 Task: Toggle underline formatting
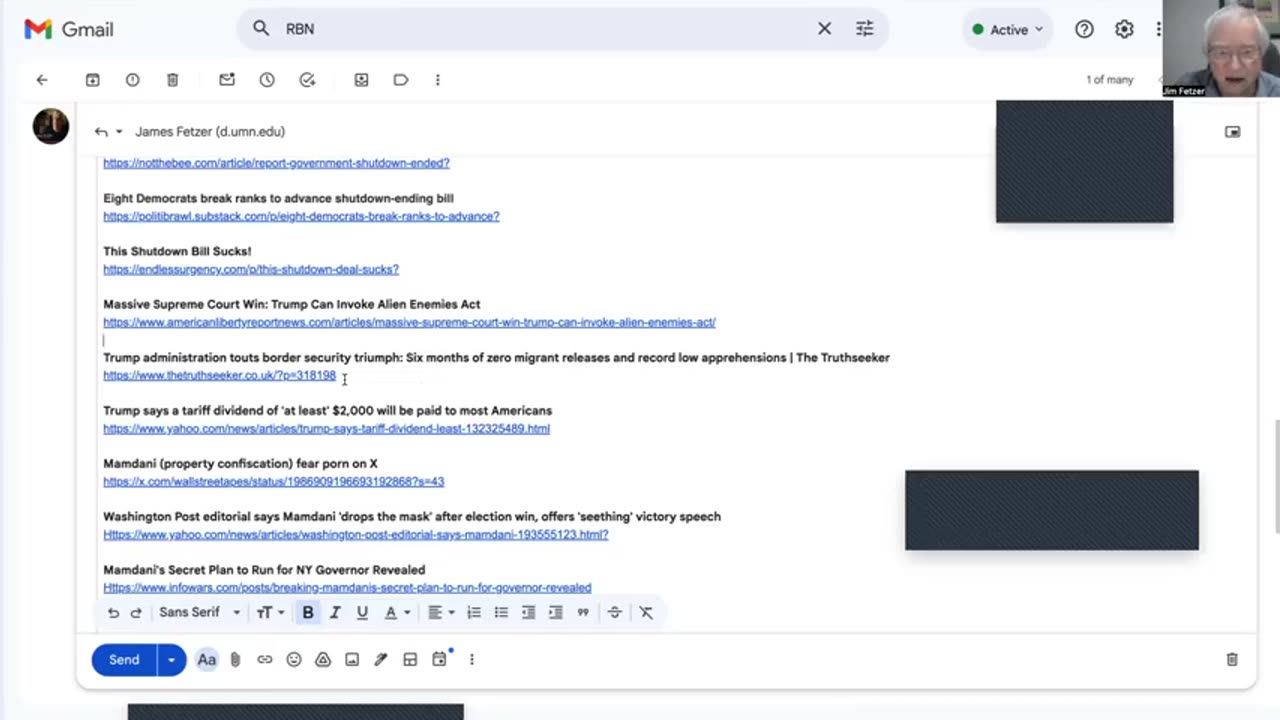[362, 613]
